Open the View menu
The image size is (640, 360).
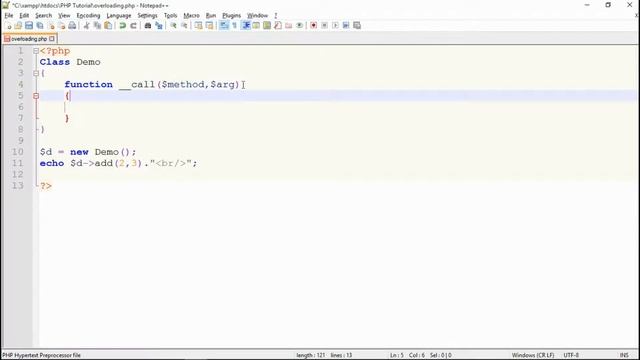coord(64,16)
